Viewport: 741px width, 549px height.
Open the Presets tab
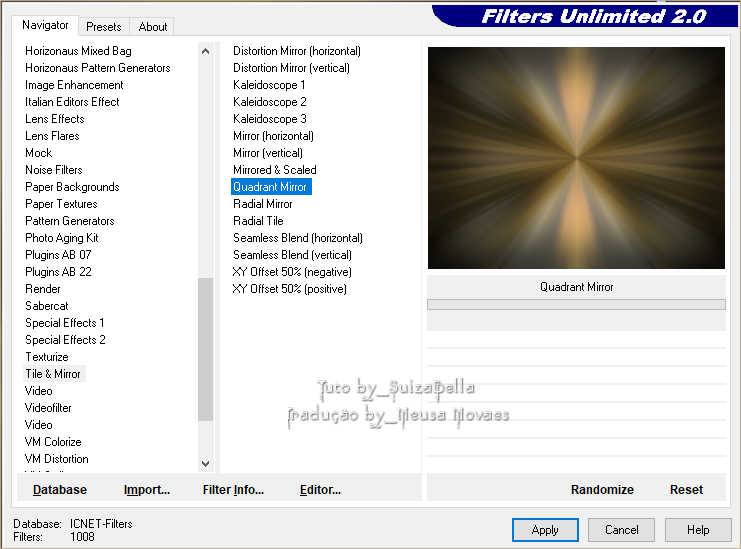[103, 27]
